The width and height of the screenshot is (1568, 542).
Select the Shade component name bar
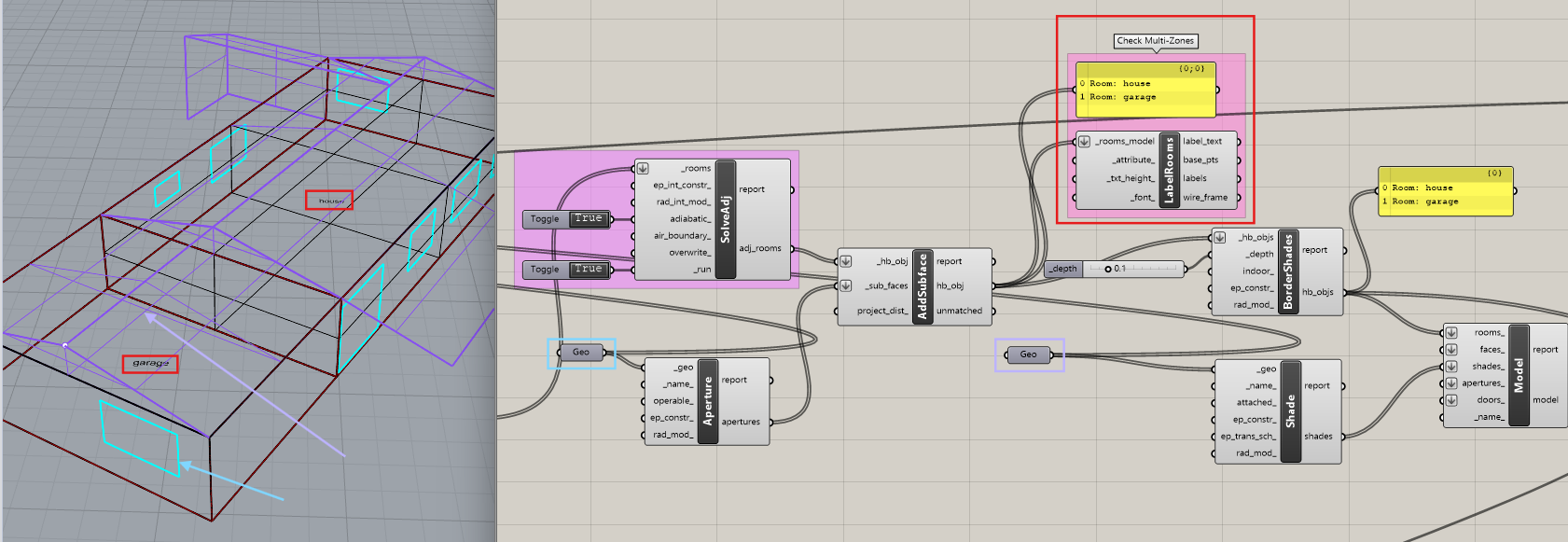pyautogui.click(x=1291, y=410)
